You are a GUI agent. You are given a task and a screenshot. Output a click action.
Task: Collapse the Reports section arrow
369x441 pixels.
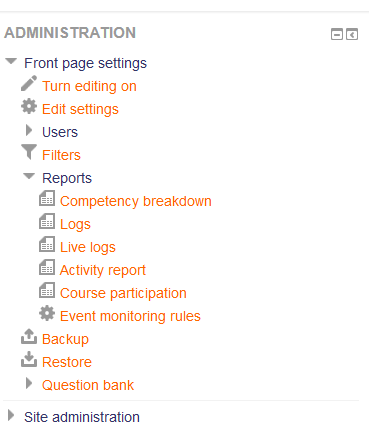[x=29, y=176]
